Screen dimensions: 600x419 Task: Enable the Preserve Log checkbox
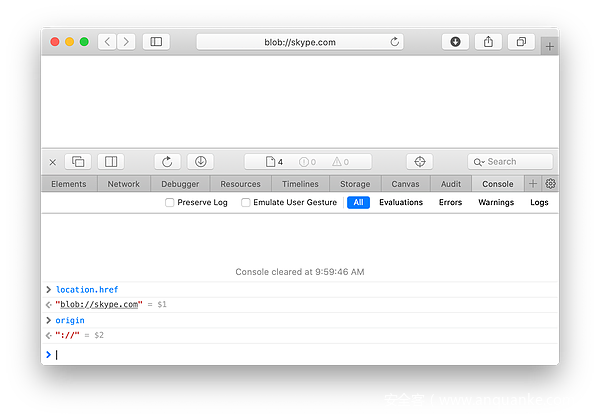(x=170, y=202)
